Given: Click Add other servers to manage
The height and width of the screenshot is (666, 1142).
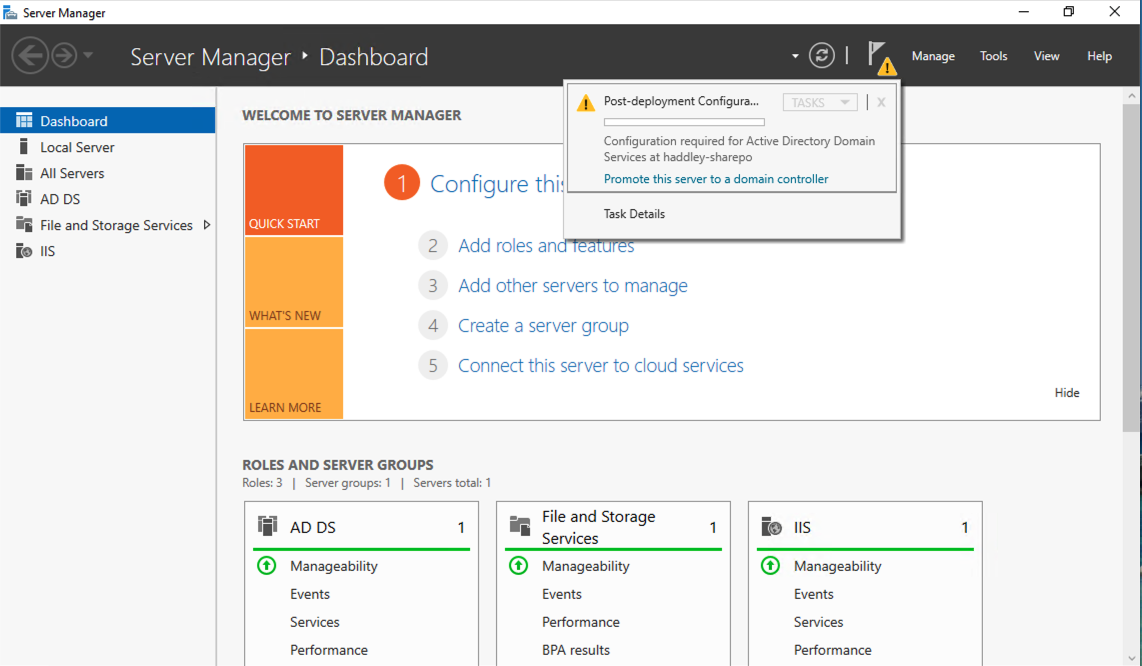Looking at the screenshot, I should tap(572, 286).
